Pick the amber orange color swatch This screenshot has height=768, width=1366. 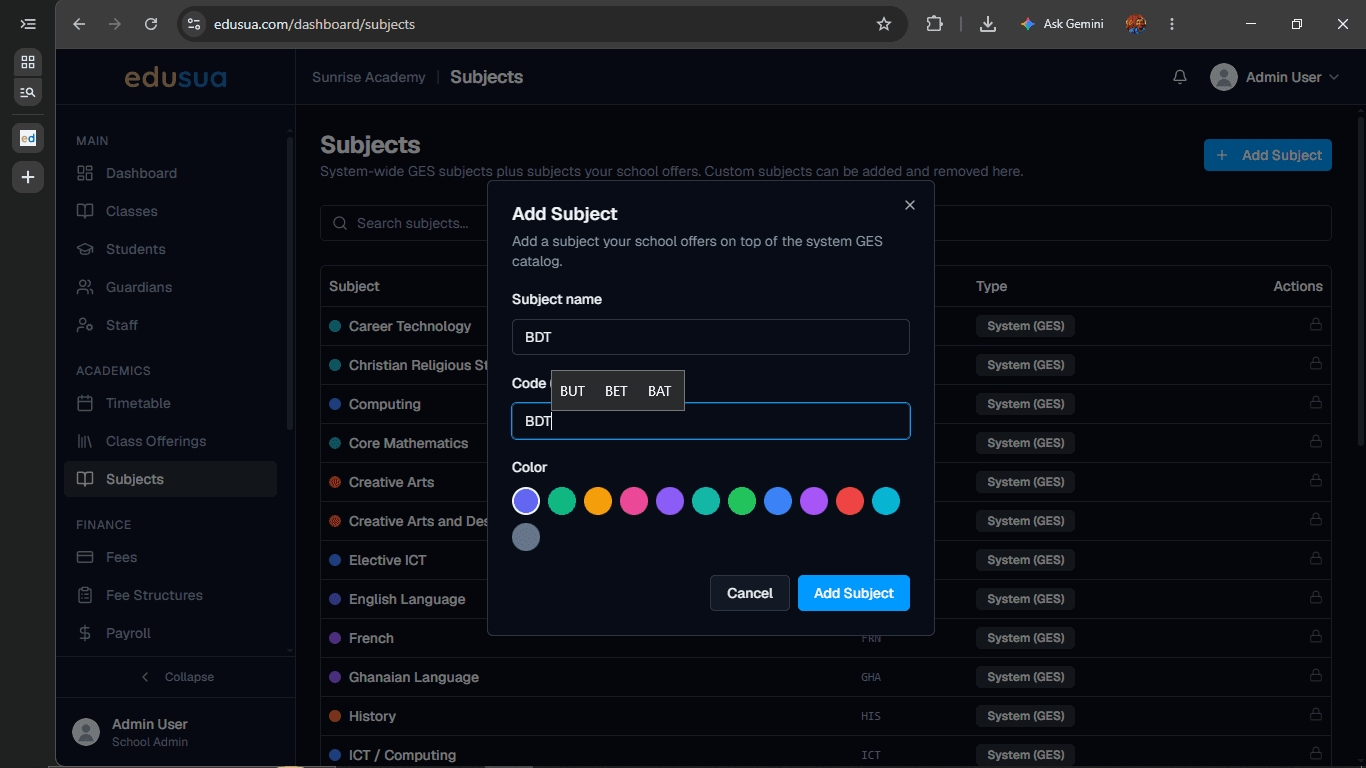pos(598,501)
